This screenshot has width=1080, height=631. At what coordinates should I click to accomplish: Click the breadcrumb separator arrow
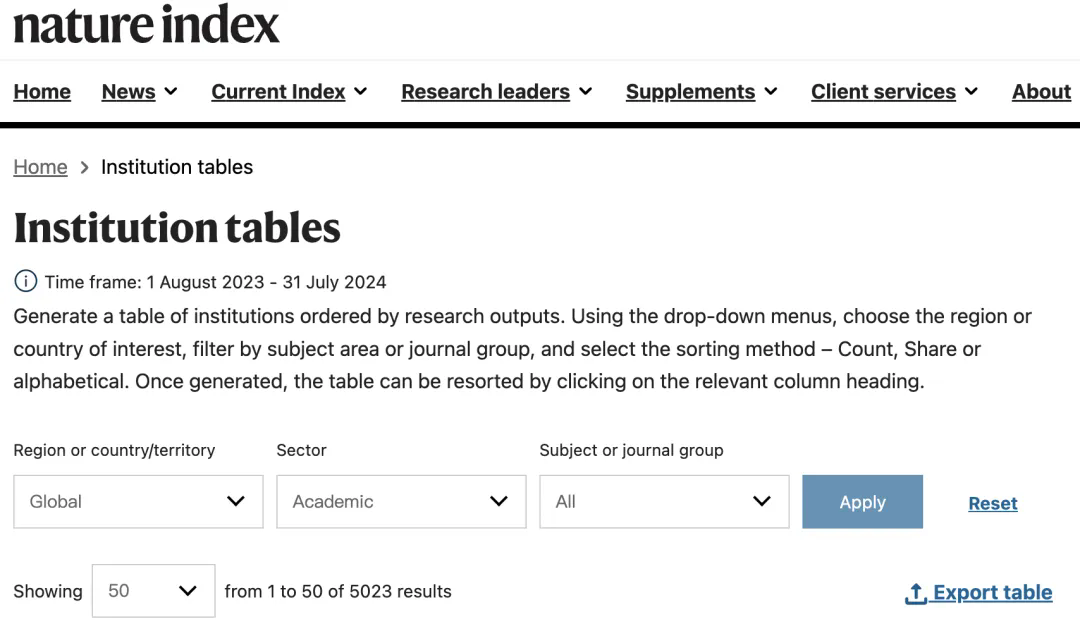pos(84,167)
